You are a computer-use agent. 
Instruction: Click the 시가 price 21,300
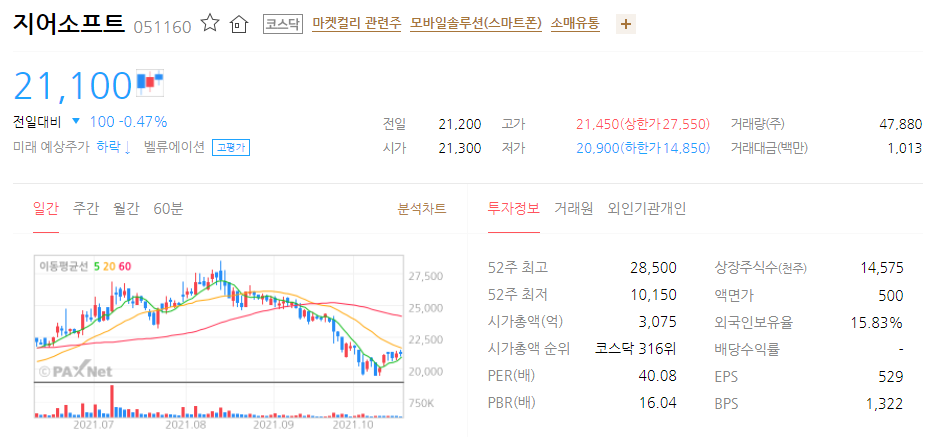tap(460, 148)
